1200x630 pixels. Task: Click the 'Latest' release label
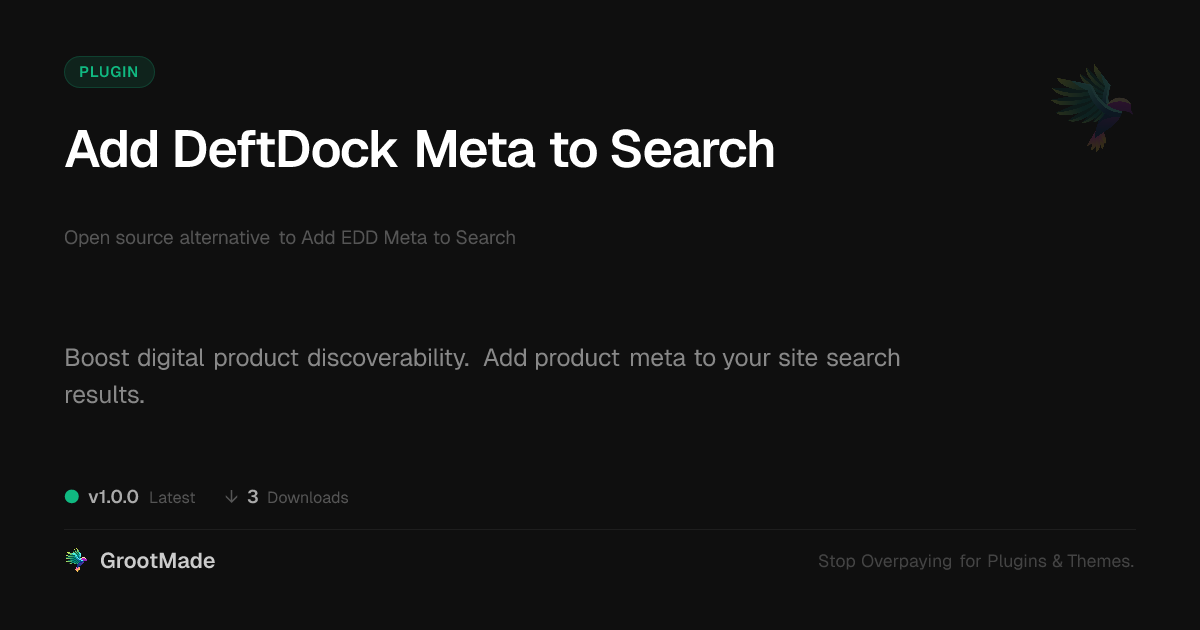coord(172,497)
